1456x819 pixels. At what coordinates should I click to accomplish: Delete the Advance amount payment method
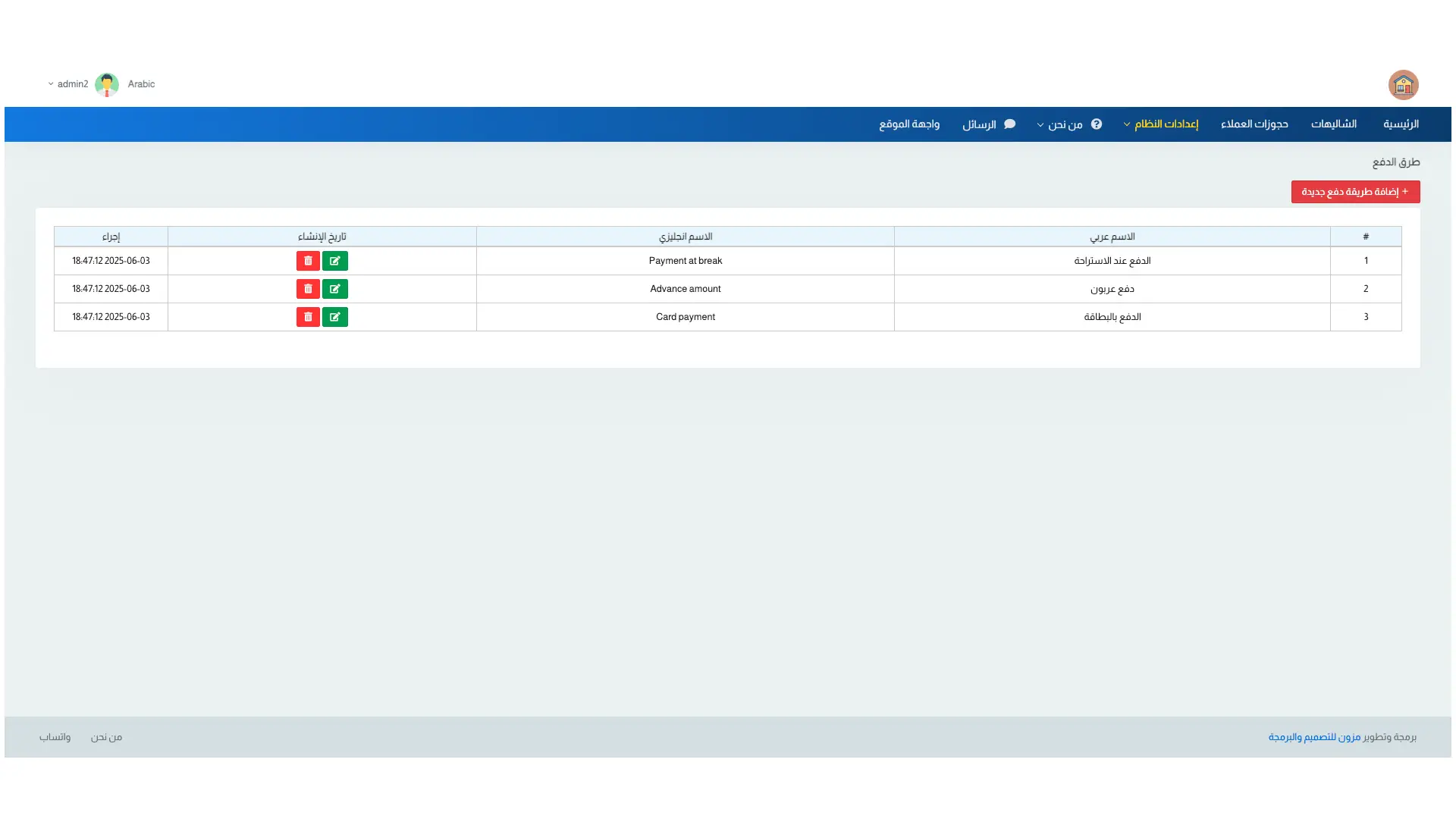click(308, 289)
